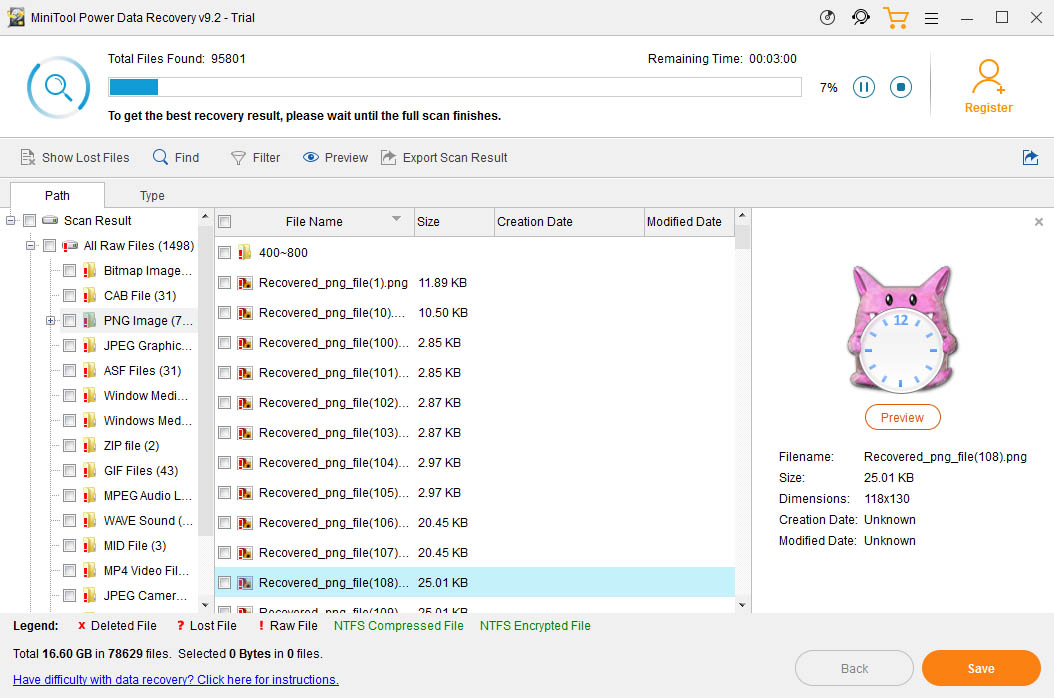The width and height of the screenshot is (1054, 698).
Task: Collapse the All Raw Files node
Action: (31, 246)
